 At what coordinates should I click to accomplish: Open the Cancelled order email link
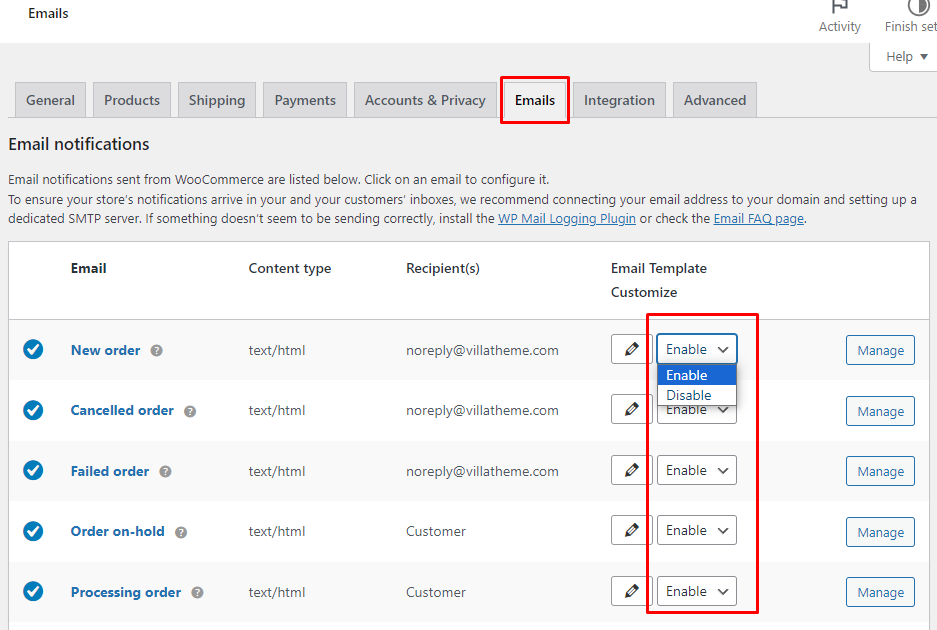click(122, 411)
